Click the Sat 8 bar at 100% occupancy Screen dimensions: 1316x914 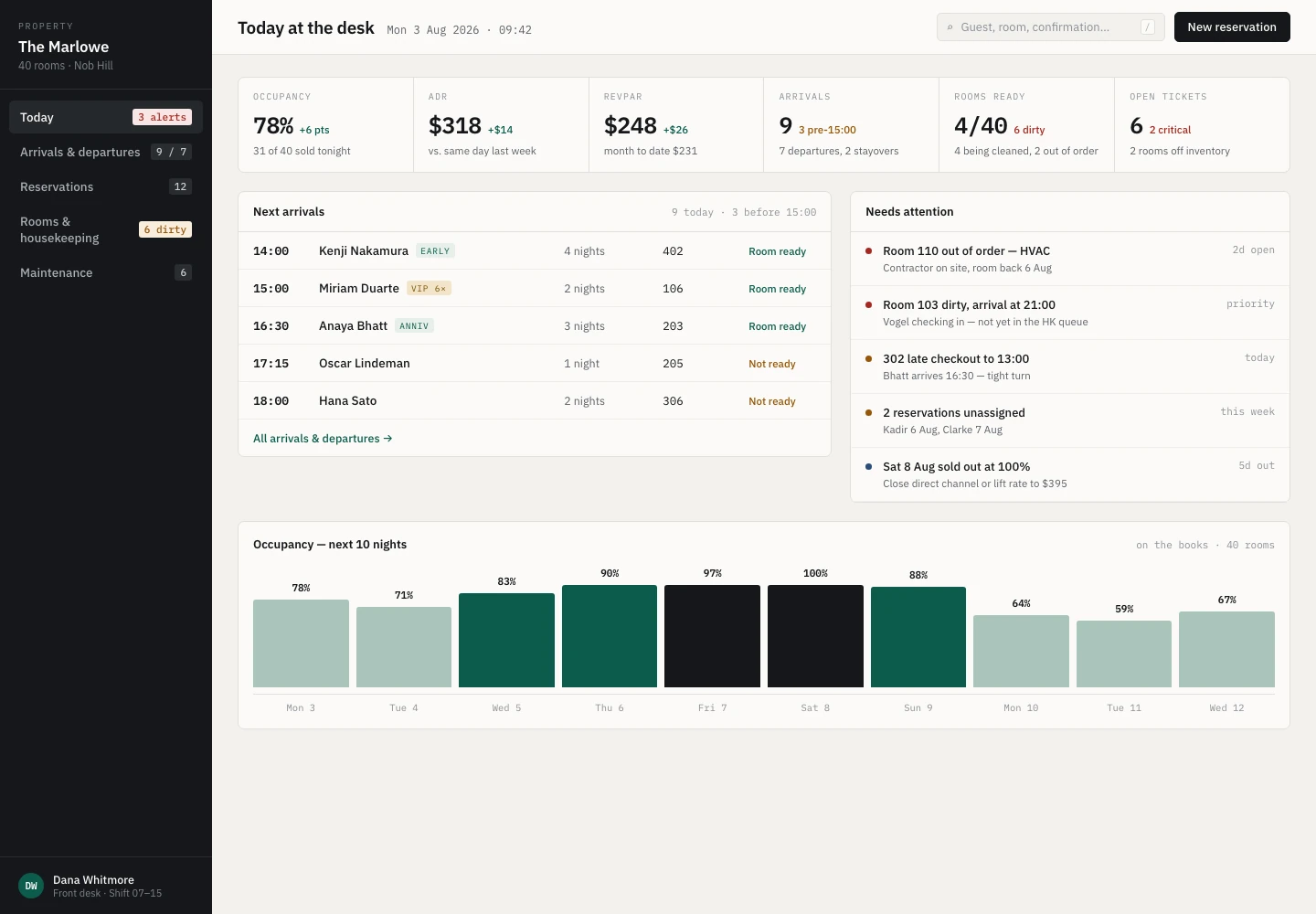point(815,636)
